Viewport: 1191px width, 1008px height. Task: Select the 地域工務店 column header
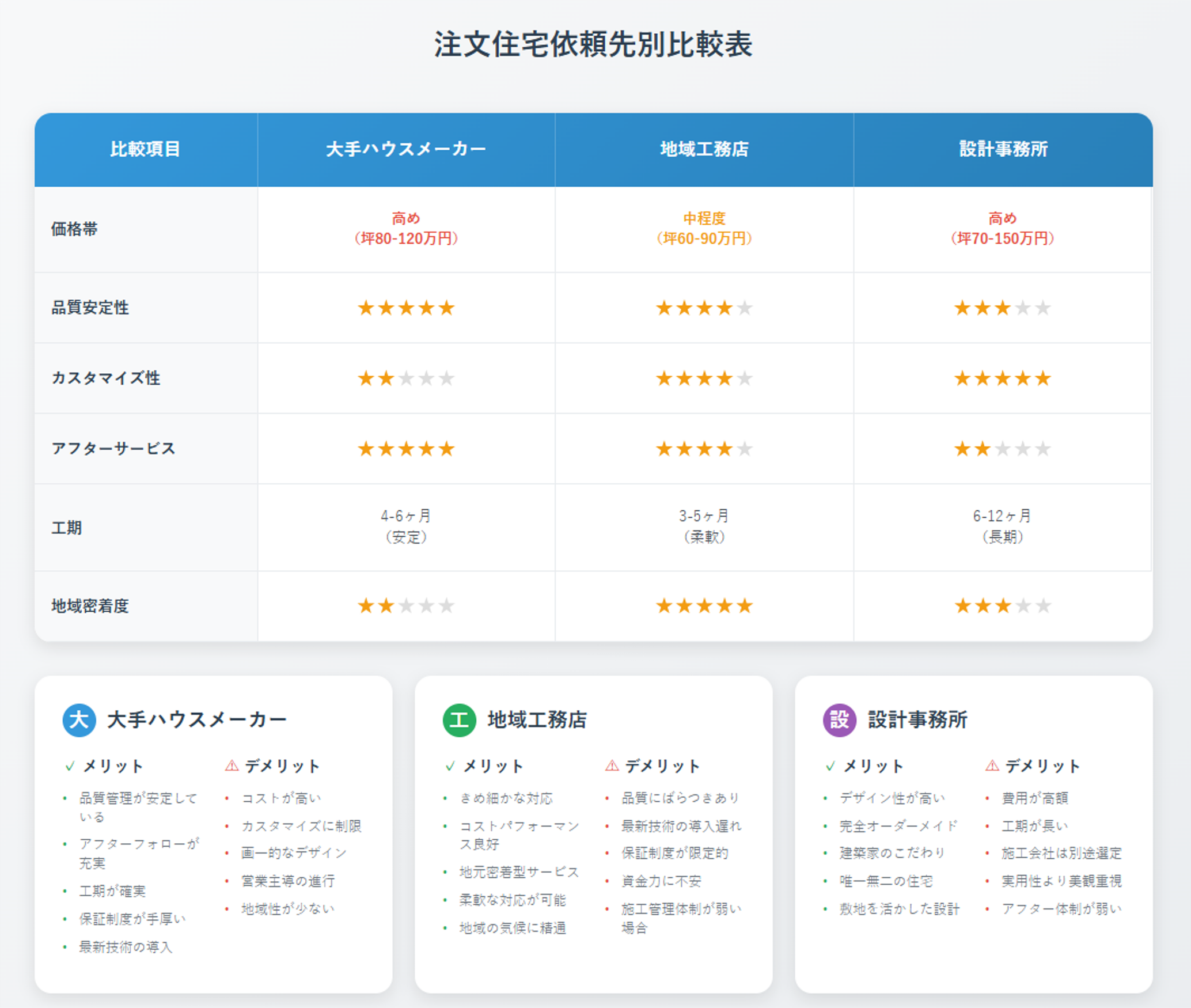tap(704, 149)
